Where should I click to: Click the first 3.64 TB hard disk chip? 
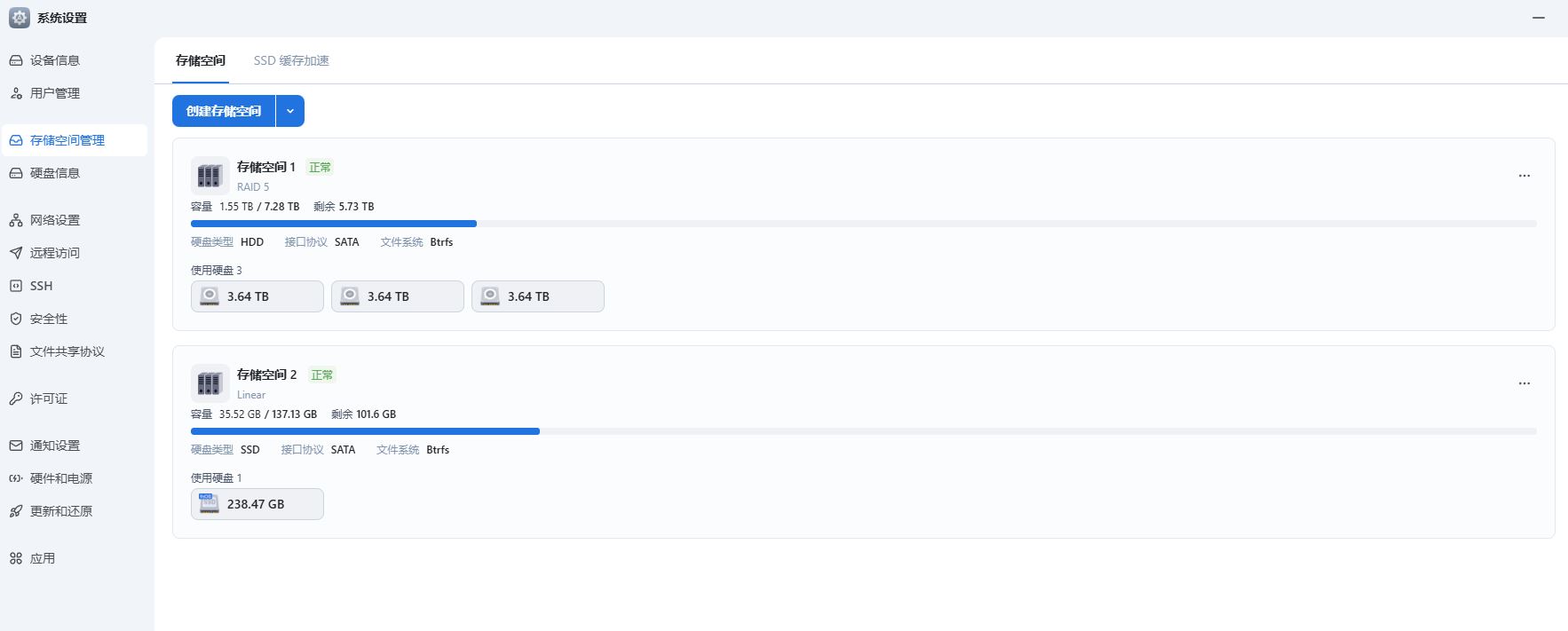[257, 296]
